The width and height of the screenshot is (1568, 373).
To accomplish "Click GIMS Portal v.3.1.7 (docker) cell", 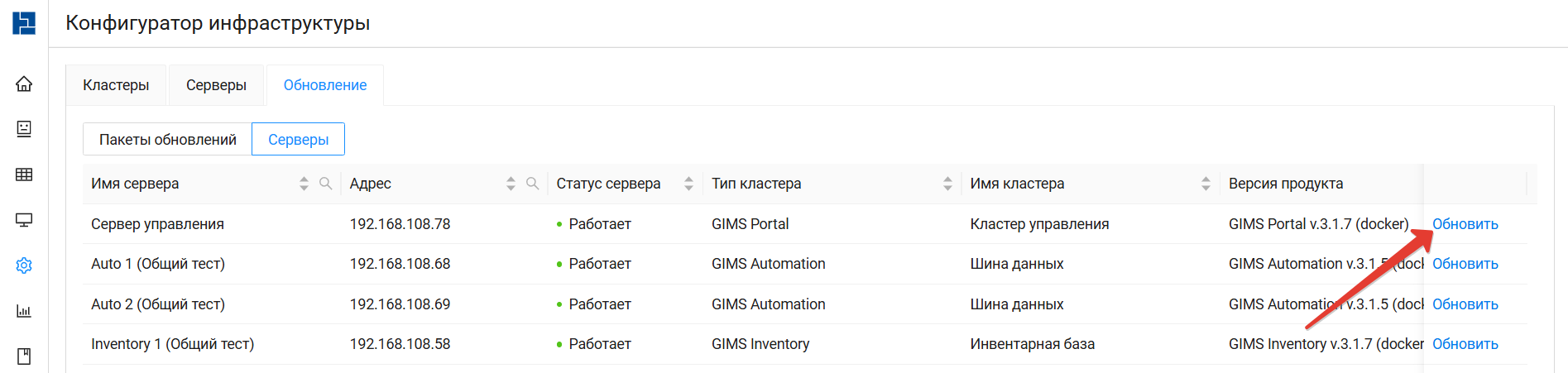I will 1318,224.
